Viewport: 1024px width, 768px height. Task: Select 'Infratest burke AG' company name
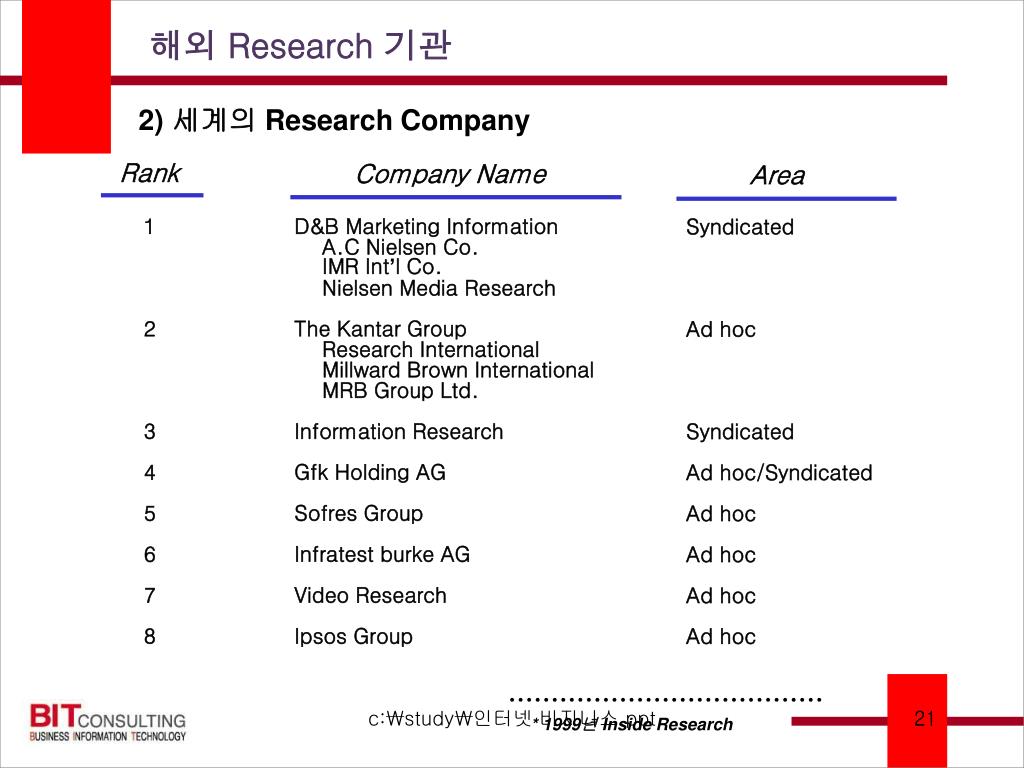[382, 554]
